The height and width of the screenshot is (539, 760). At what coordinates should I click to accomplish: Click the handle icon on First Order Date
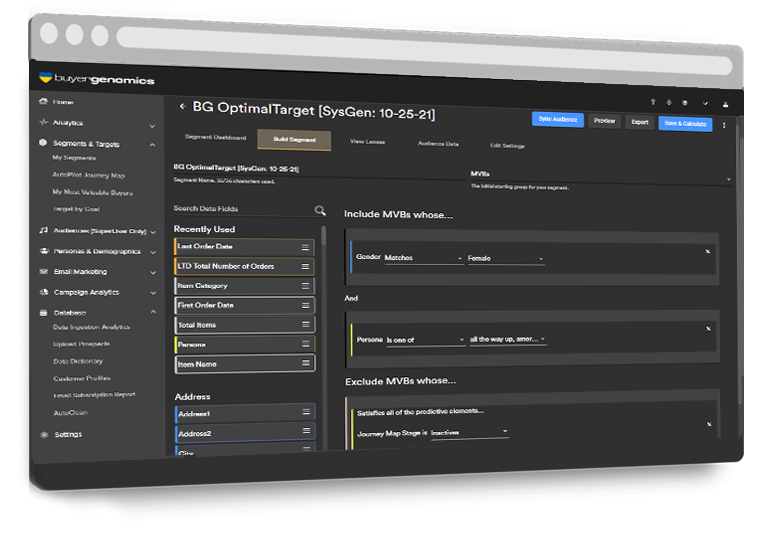306,305
